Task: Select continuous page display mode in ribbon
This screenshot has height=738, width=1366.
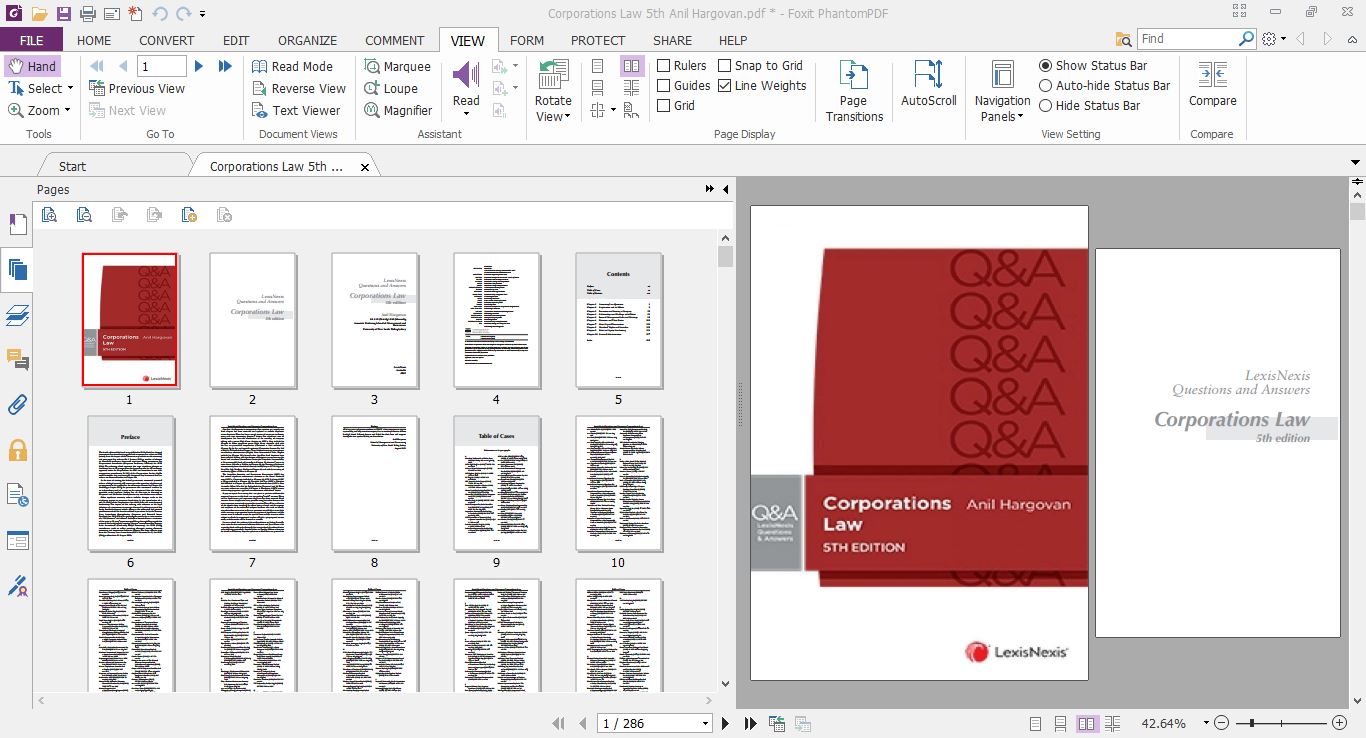Action: (x=598, y=88)
